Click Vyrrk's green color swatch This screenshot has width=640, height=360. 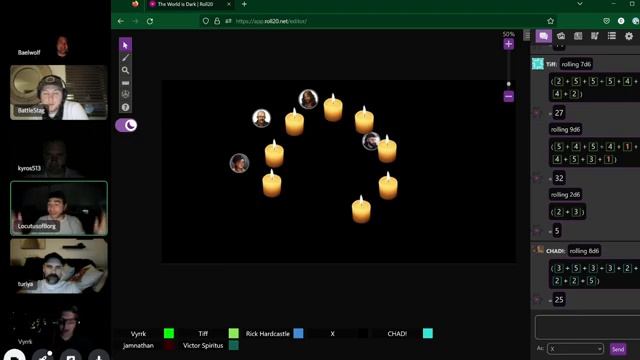[169, 333]
